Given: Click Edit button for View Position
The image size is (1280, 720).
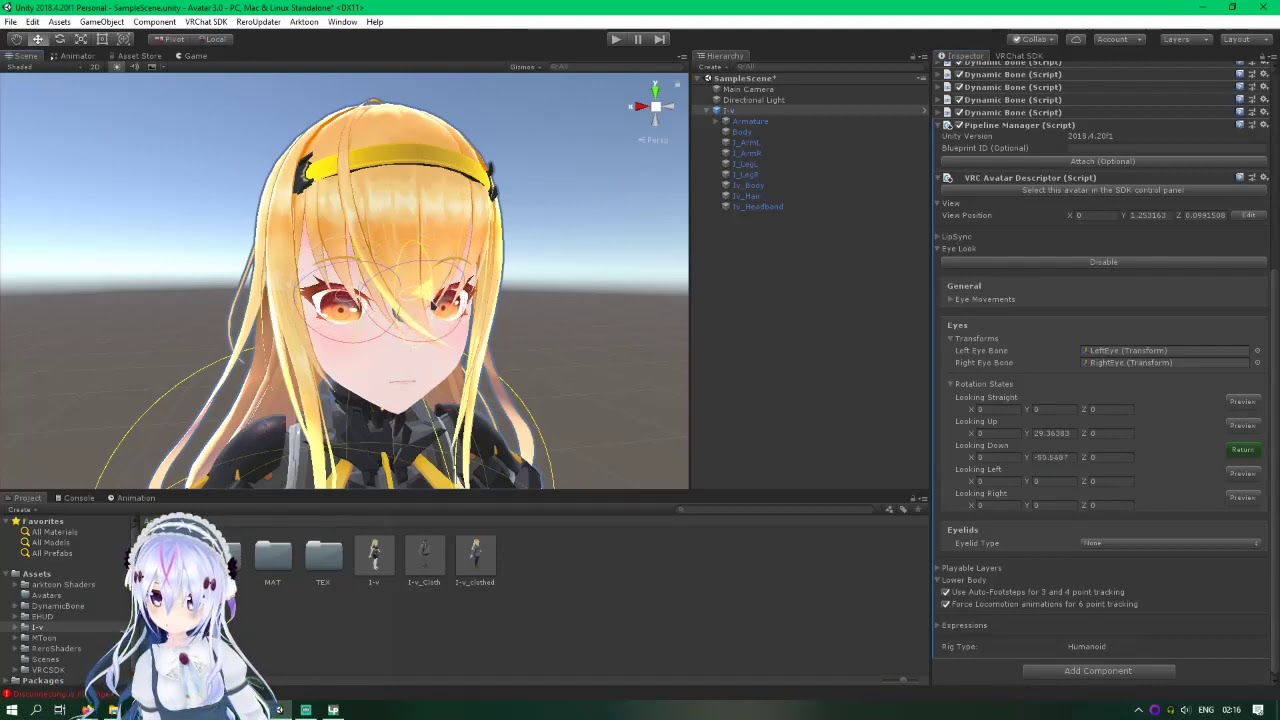Looking at the screenshot, I should (x=1248, y=215).
